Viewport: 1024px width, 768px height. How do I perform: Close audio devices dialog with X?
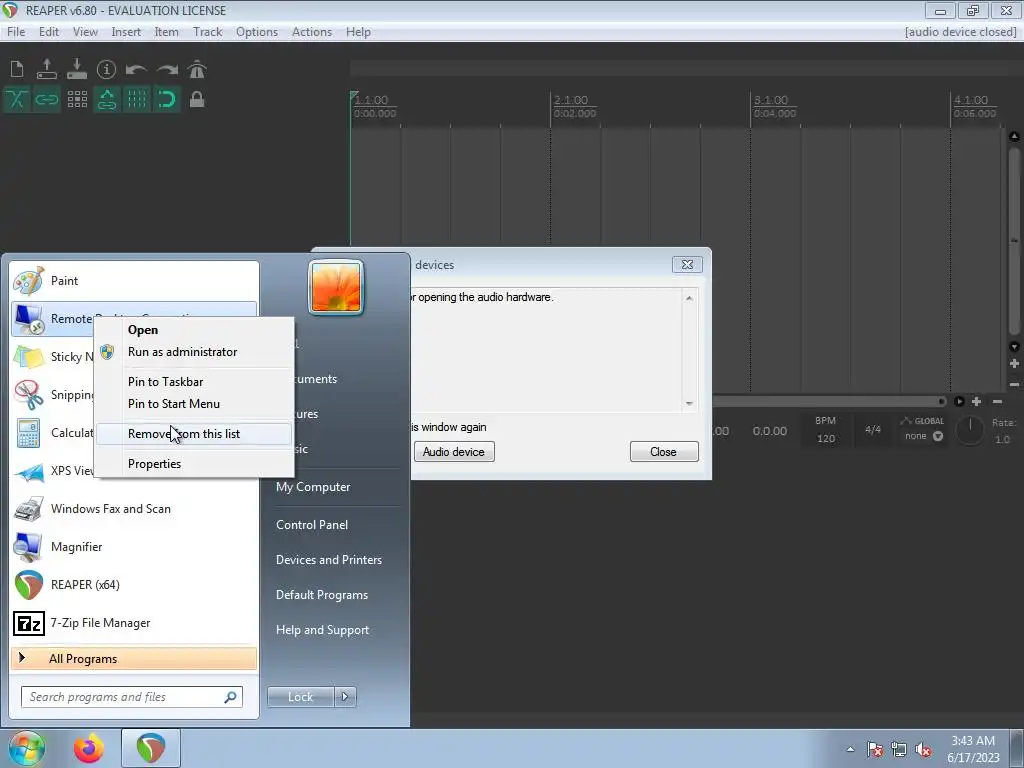click(x=687, y=264)
